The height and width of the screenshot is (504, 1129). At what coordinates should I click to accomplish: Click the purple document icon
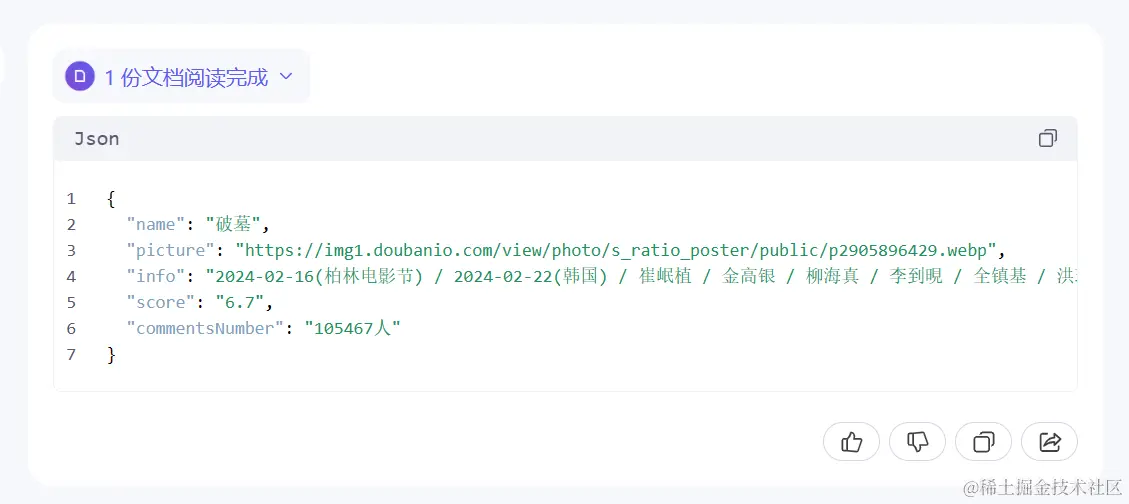(80, 76)
